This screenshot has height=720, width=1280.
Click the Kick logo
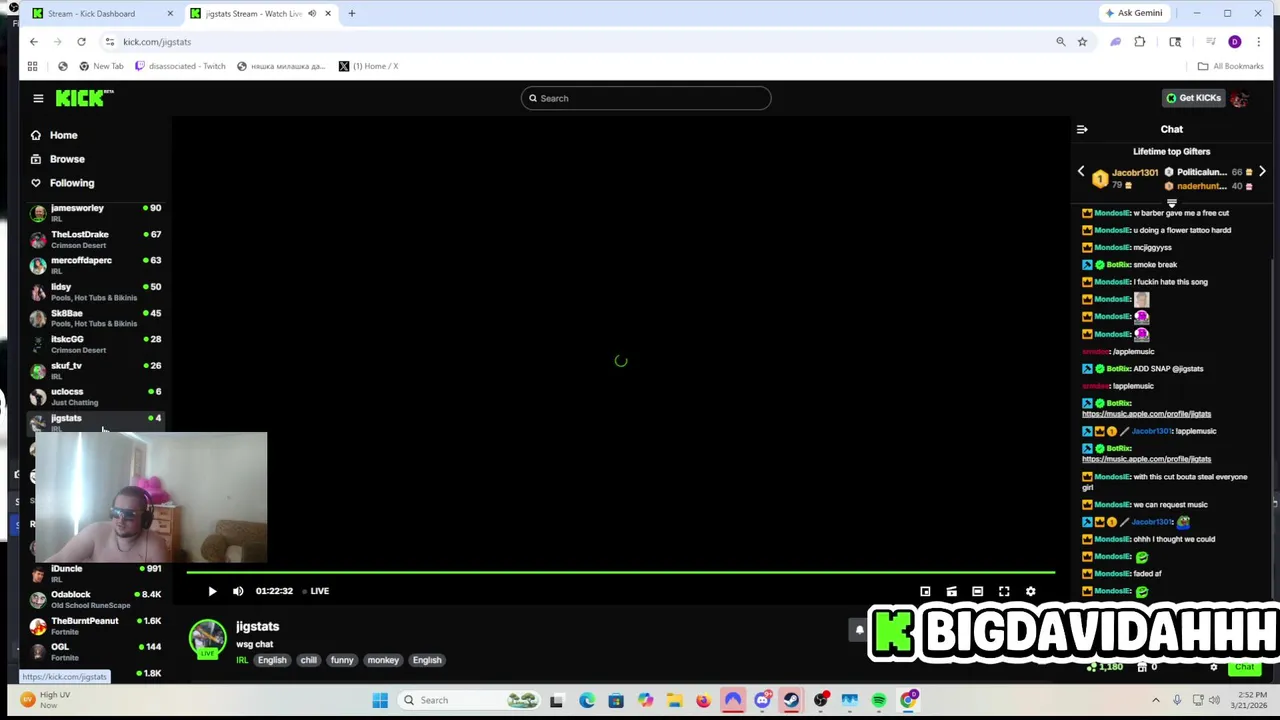(x=84, y=98)
